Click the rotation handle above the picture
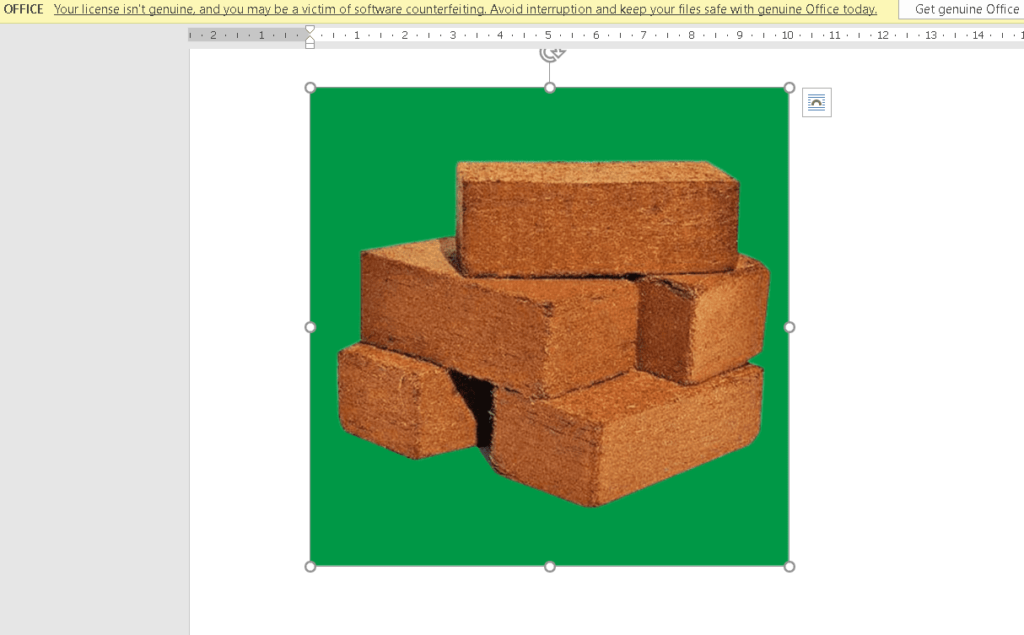The width and height of the screenshot is (1024, 635). click(x=550, y=54)
